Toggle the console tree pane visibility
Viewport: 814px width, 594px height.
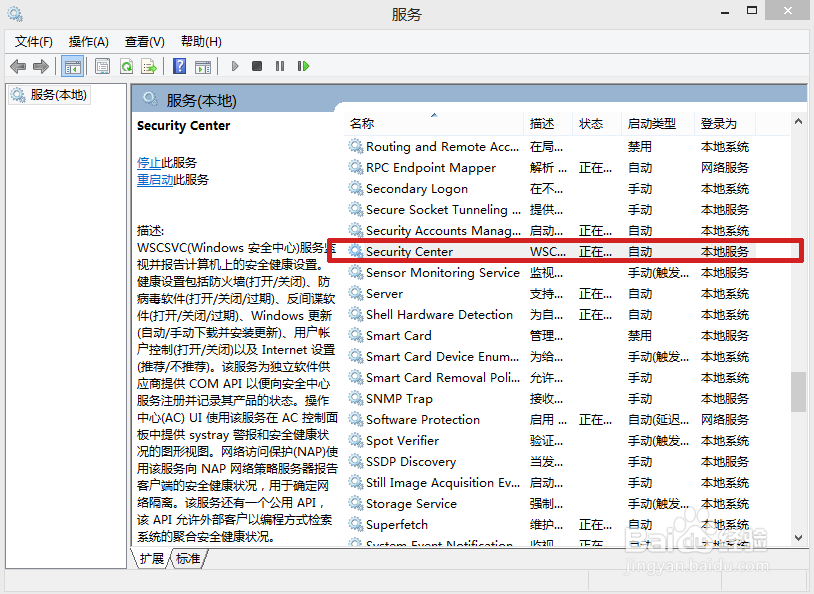point(73,66)
